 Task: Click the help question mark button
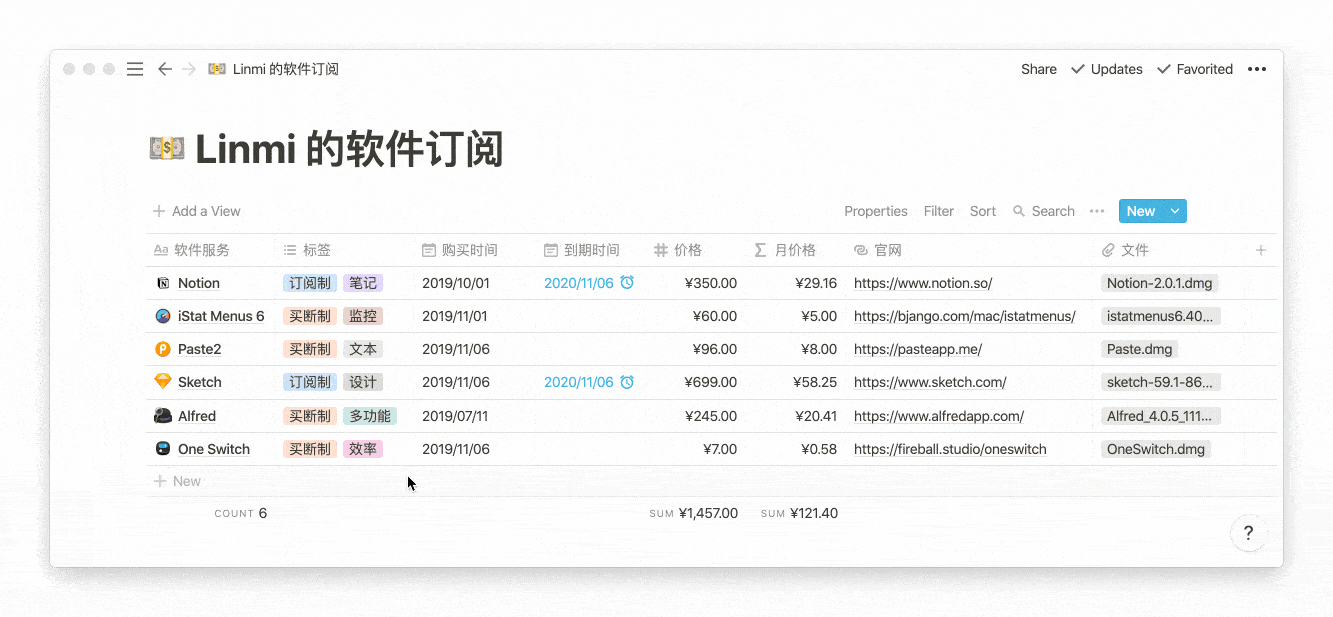(1248, 533)
